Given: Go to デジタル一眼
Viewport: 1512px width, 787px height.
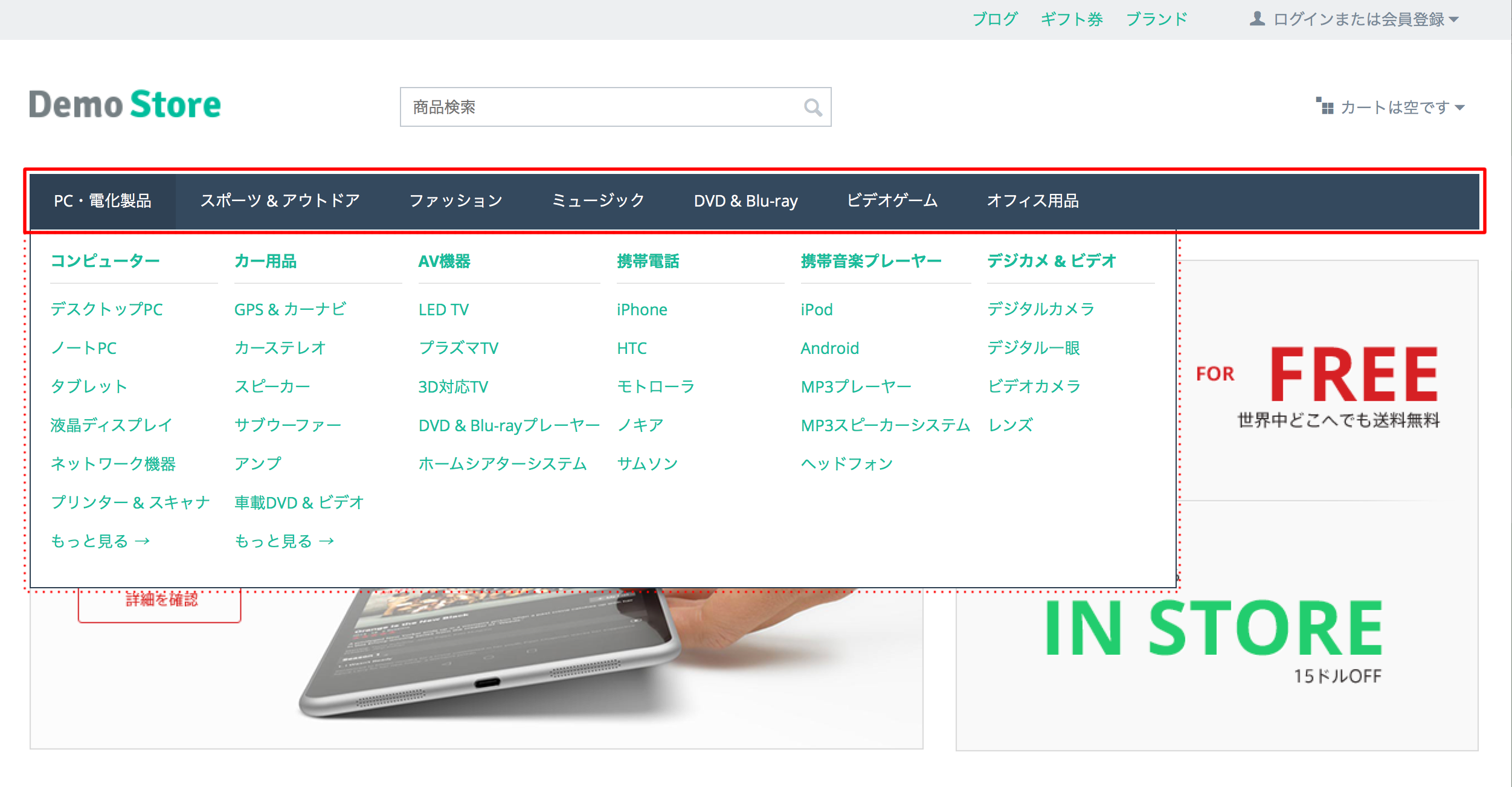Looking at the screenshot, I should [1034, 349].
